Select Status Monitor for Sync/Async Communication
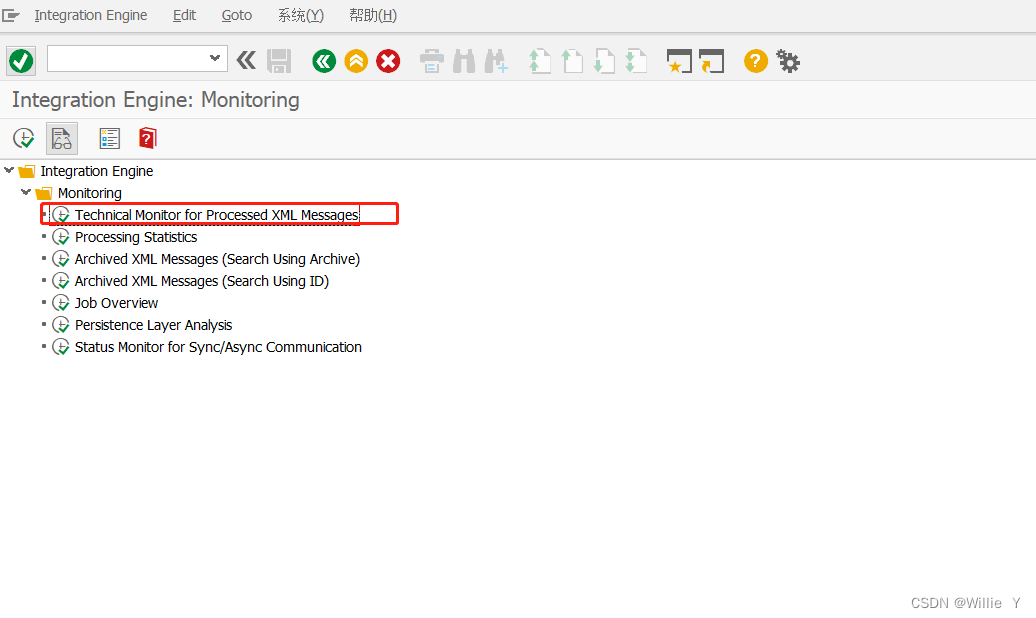The width and height of the screenshot is (1036, 618). point(218,347)
